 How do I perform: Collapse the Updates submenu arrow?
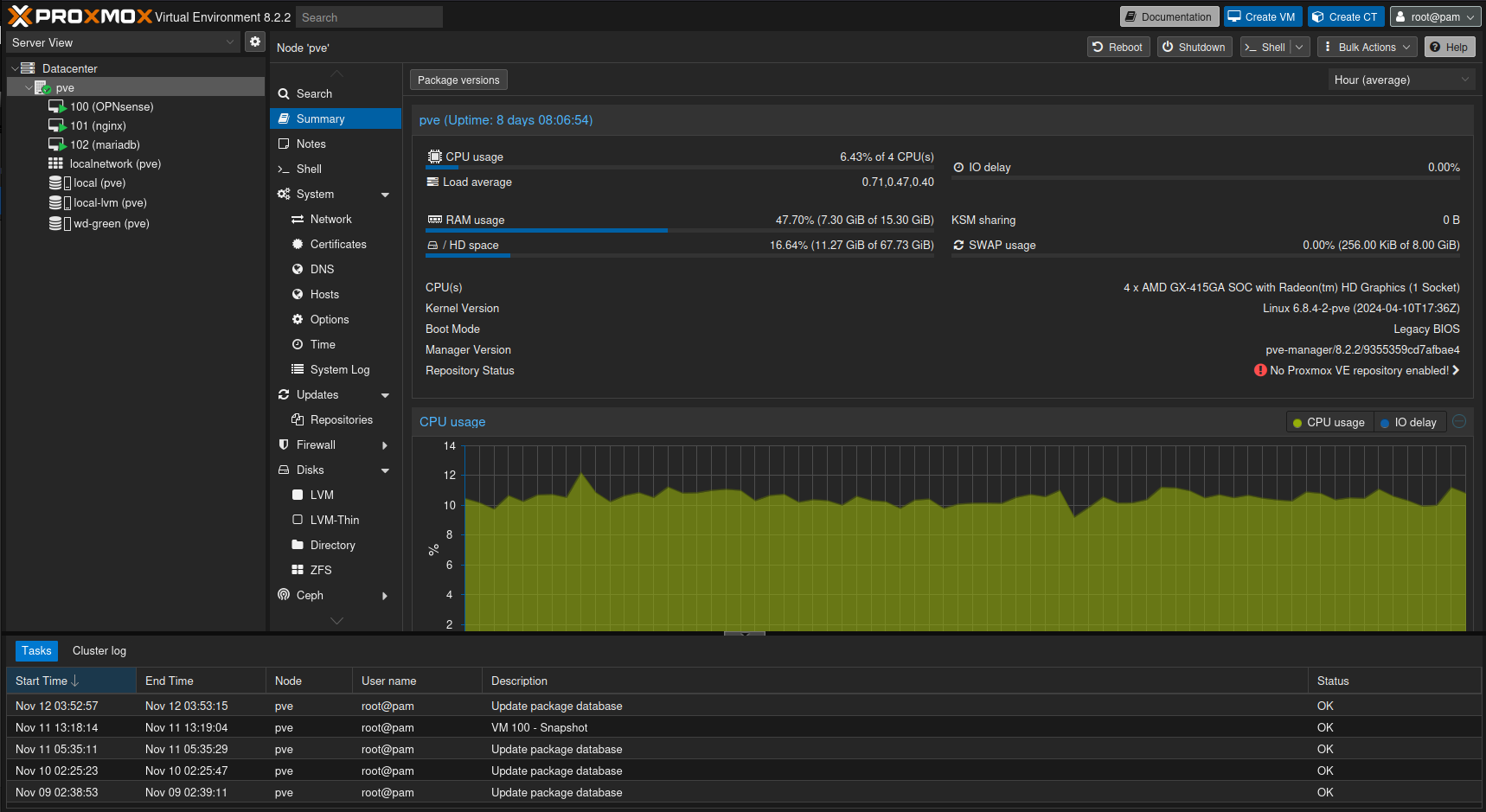[385, 395]
